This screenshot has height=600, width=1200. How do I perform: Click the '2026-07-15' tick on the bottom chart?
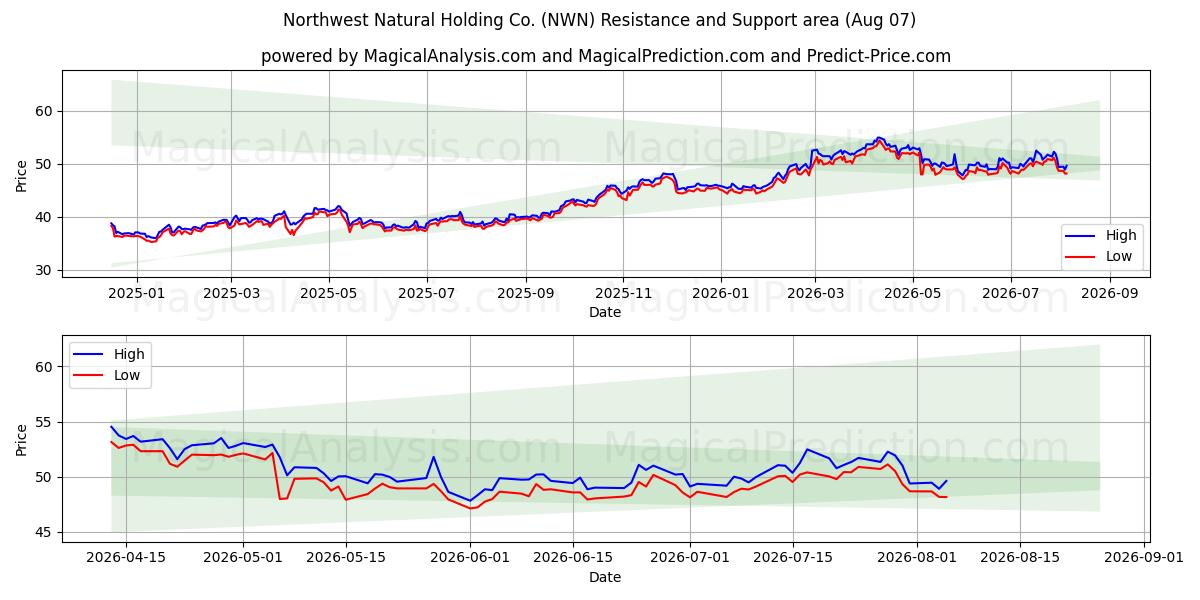(x=793, y=559)
